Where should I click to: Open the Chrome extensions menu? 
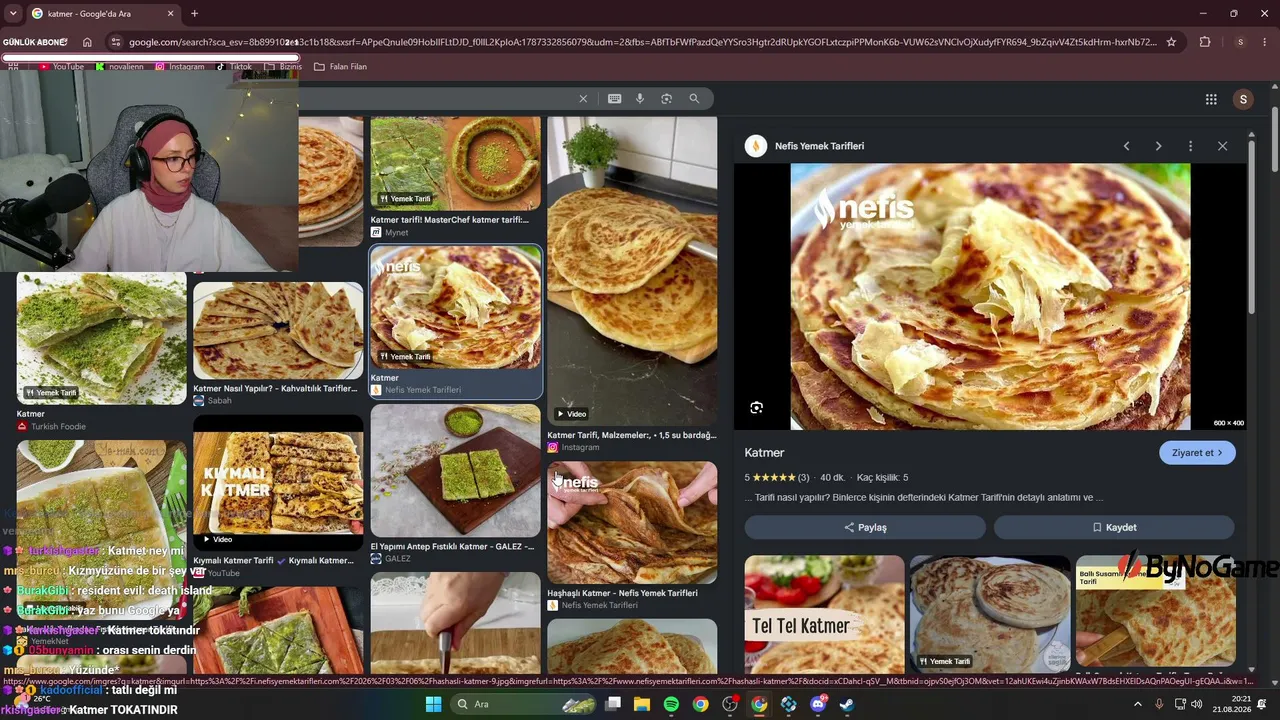[1205, 42]
